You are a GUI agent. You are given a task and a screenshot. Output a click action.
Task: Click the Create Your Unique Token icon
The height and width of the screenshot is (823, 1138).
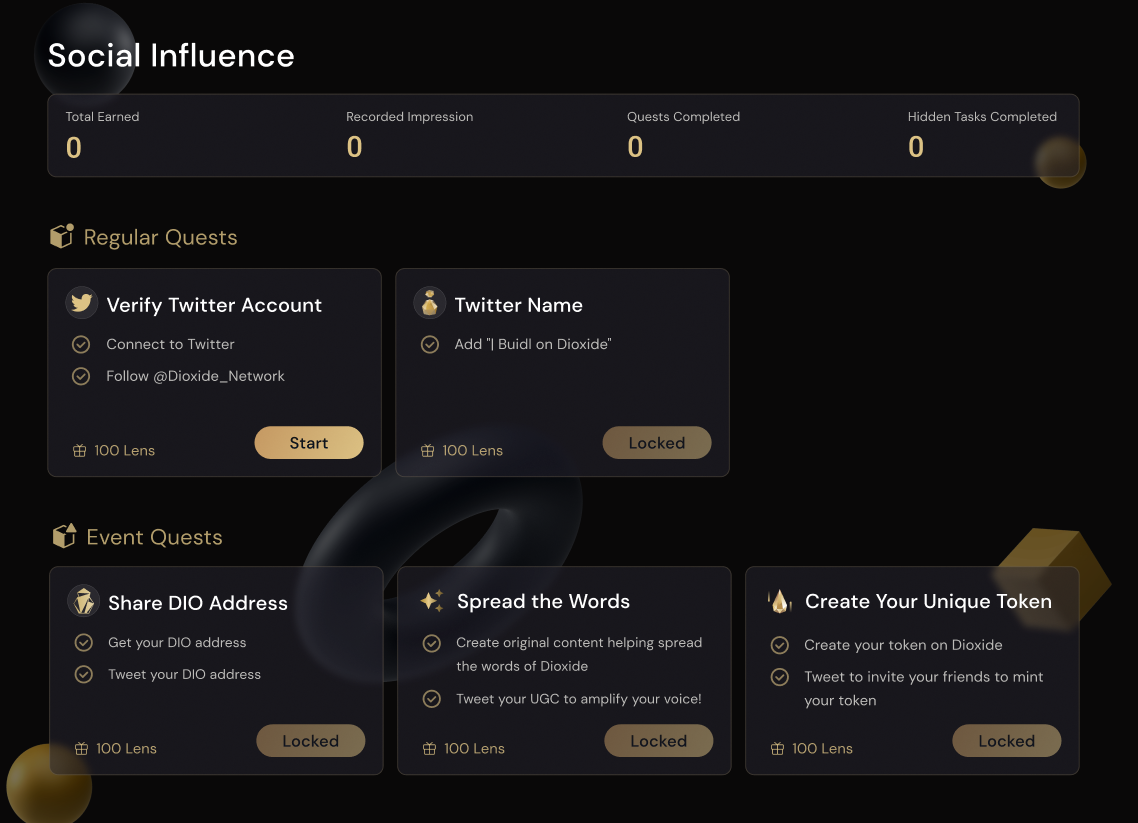click(x=779, y=601)
